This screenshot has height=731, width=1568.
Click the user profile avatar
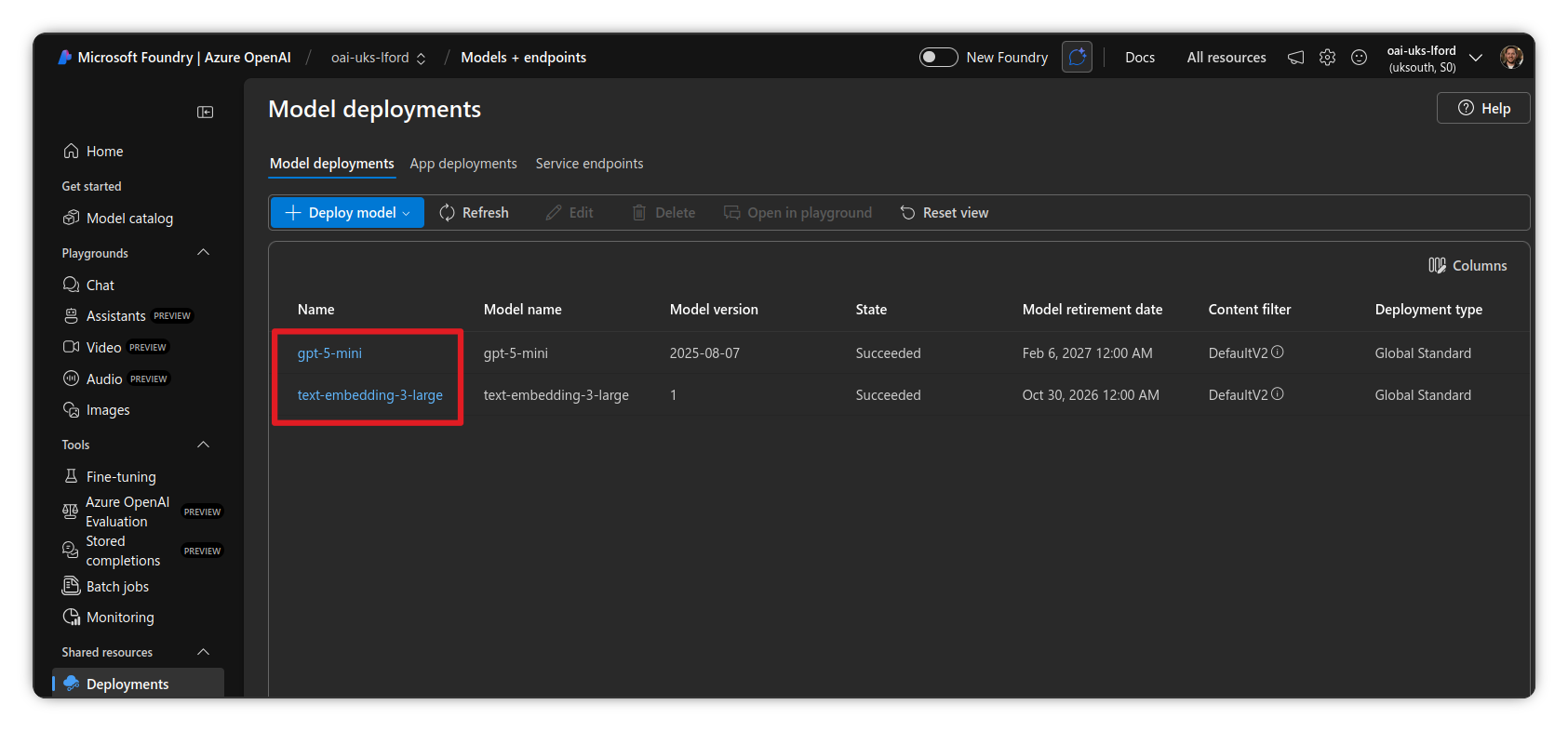pos(1510,58)
